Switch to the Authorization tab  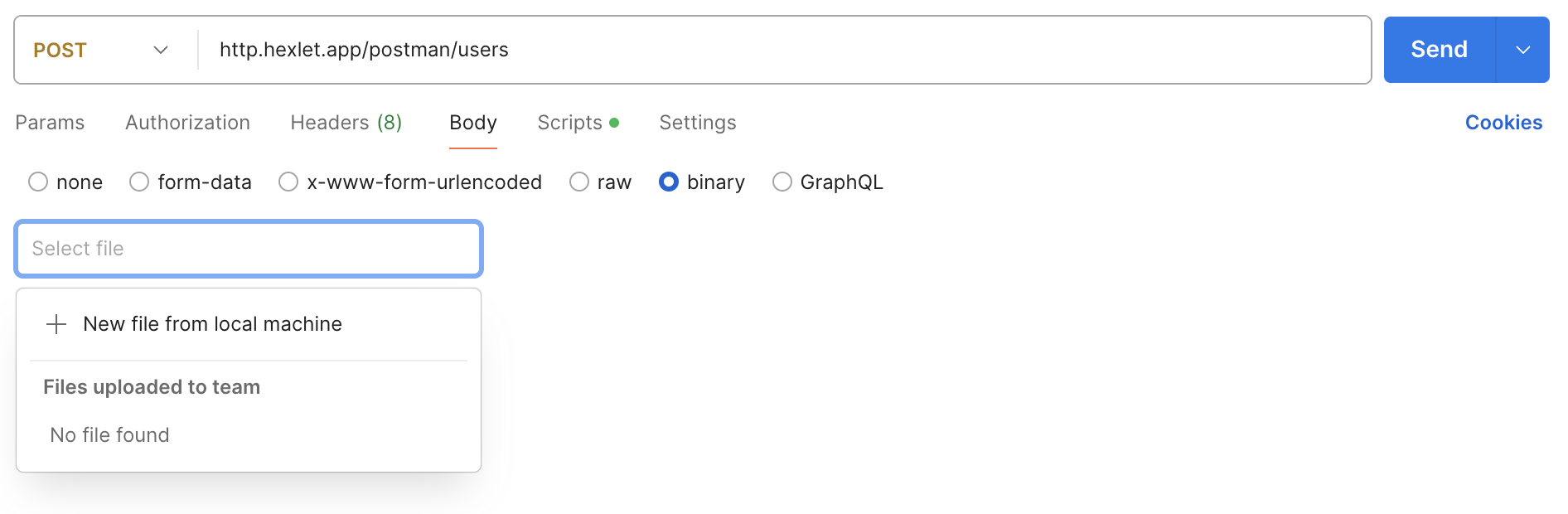(x=187, y=123)
